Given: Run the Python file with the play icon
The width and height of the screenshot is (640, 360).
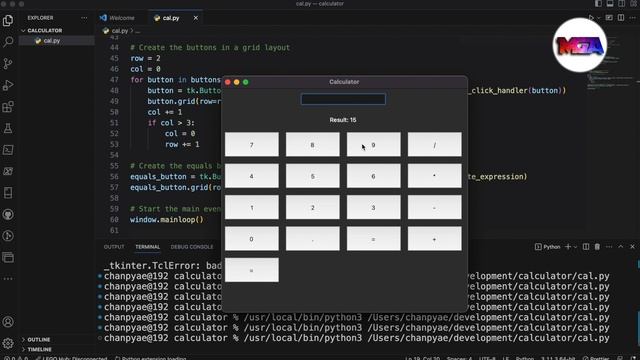Looking at the screenshot, I should pos(591,18).
